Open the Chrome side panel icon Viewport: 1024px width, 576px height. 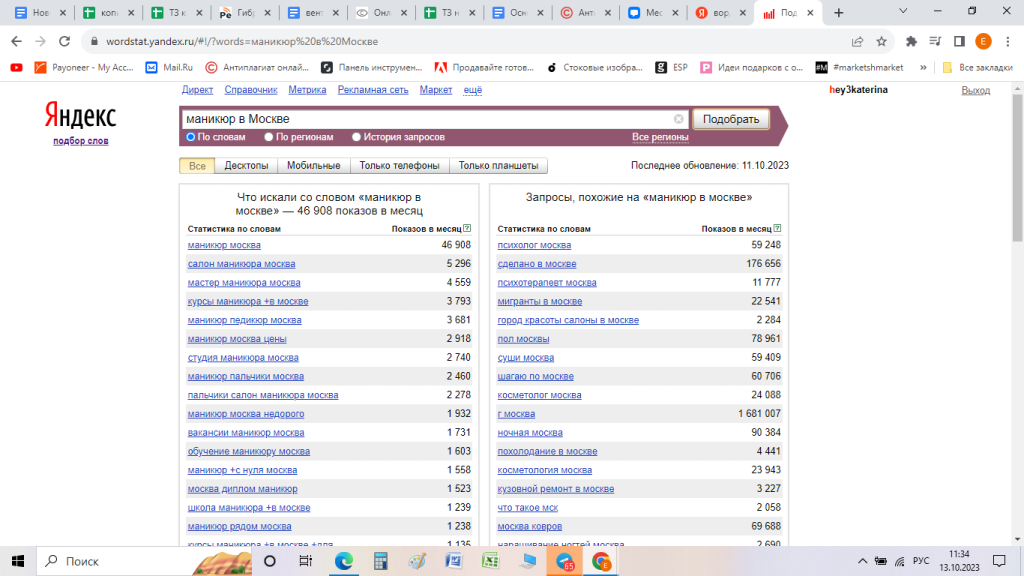click(x=959, y=41)
